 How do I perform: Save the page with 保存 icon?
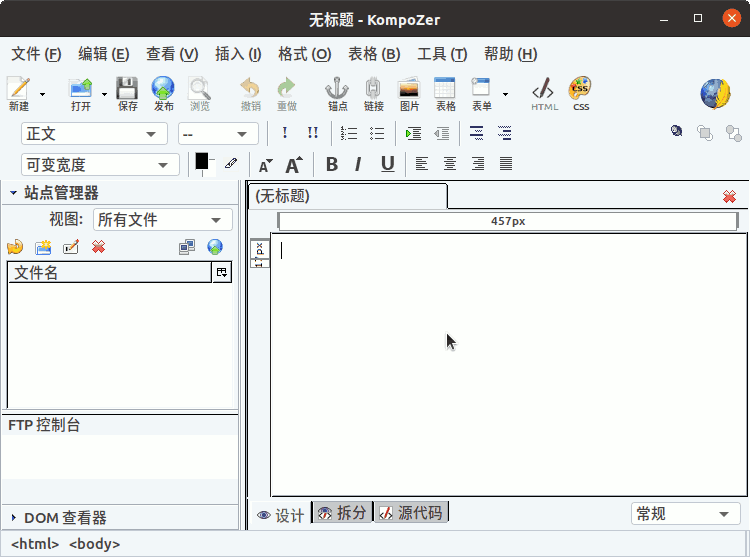click(128, 94)
